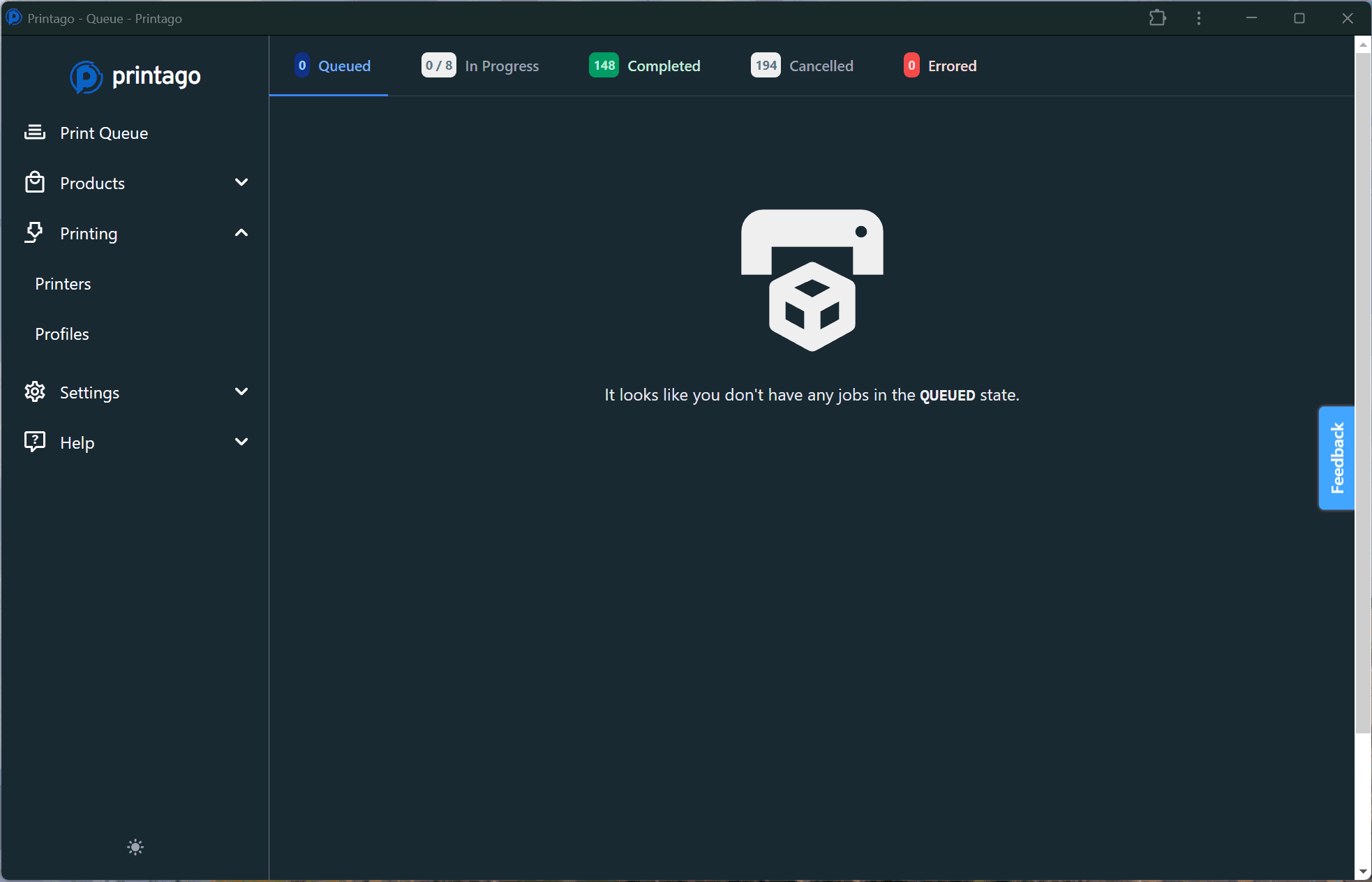Close the Printago window
Viewport: 1372px width, 882px height.
click(1348, 18)
